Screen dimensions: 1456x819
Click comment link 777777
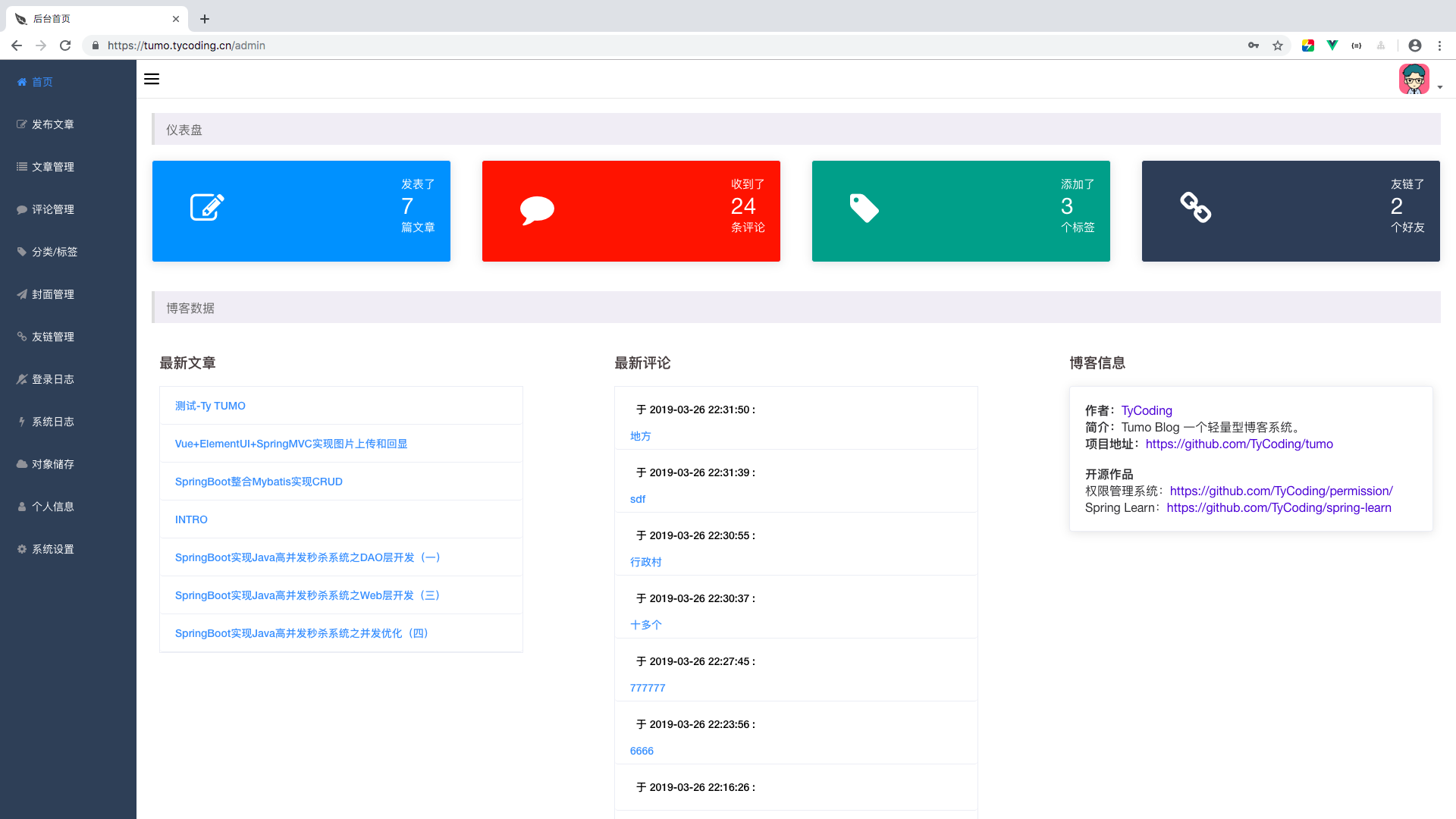point(647,688)
